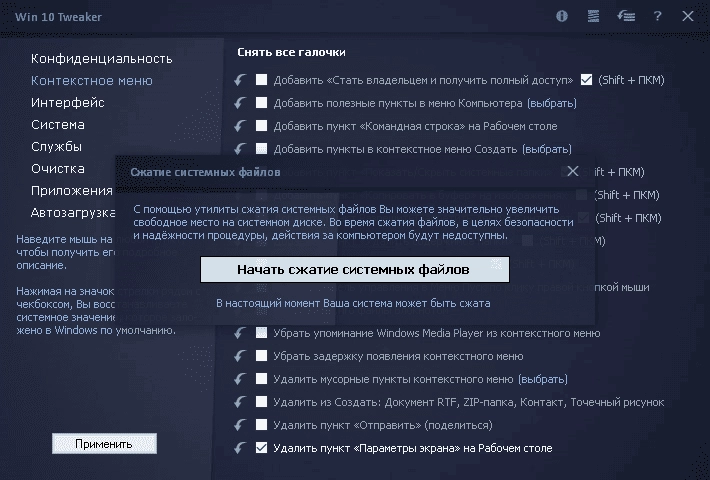Open Очистка section
Image resolution: width=710 pixels, height=480 pixels.
click(58, 168)
